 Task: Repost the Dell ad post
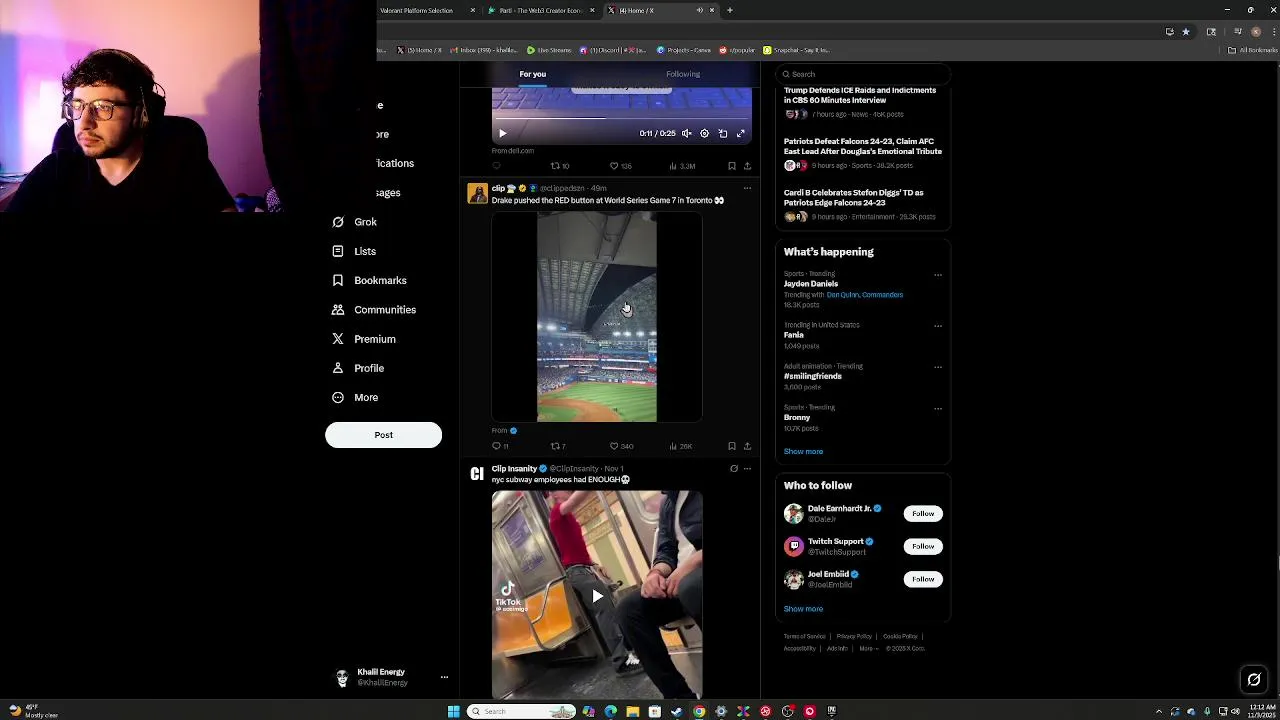[x=559, y=166]
